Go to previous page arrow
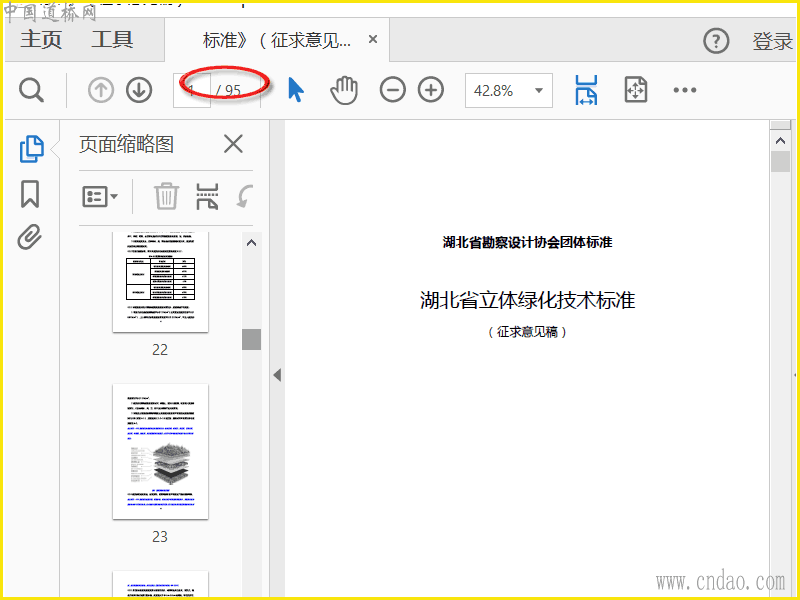Image resolution: width=800 pixels, height=600 pixels. tap(101, 90)
